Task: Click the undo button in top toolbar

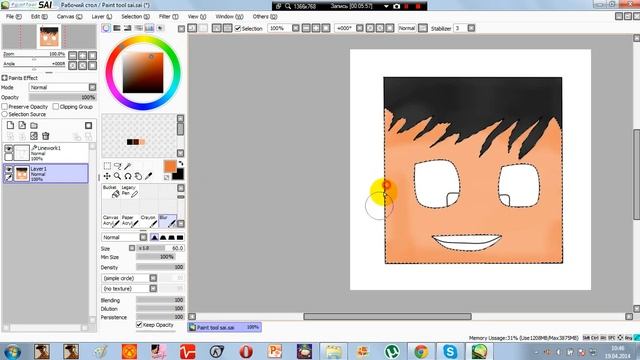Action: [x=192, y=28]
